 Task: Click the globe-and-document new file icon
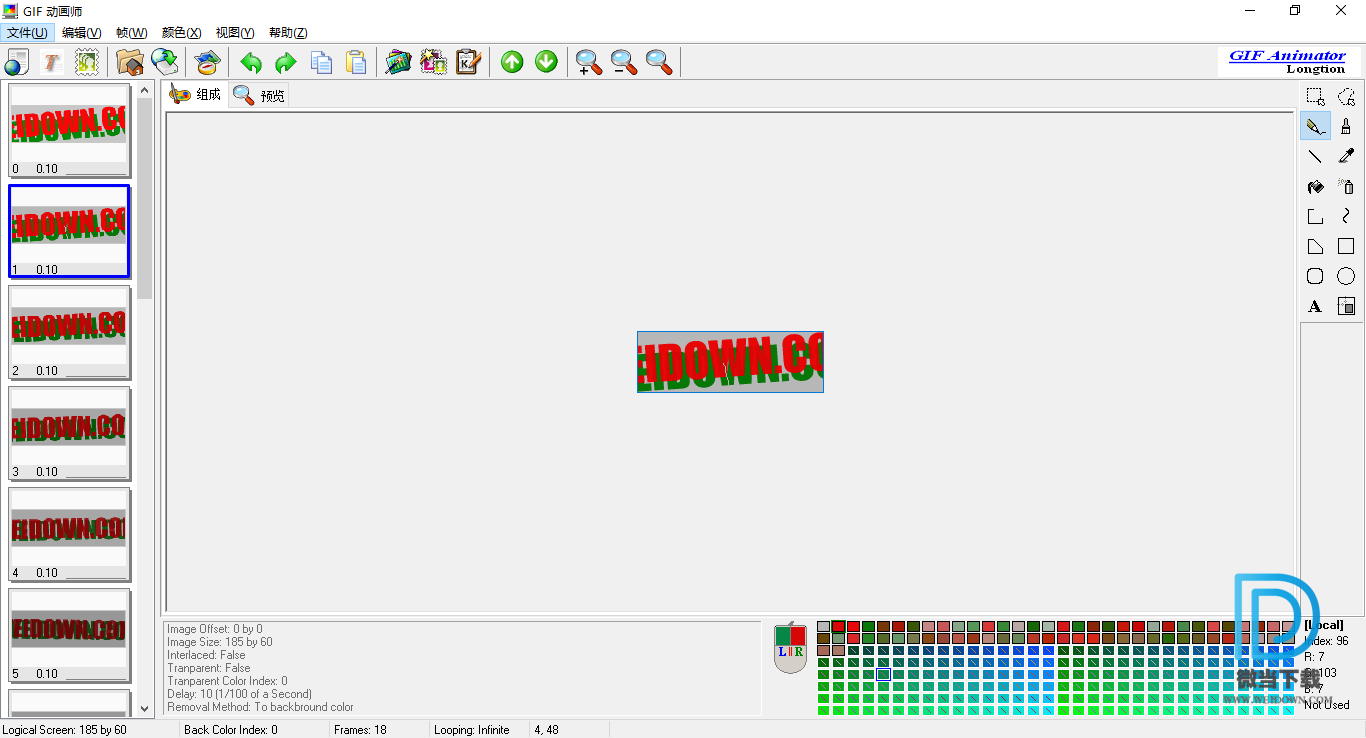17,62
